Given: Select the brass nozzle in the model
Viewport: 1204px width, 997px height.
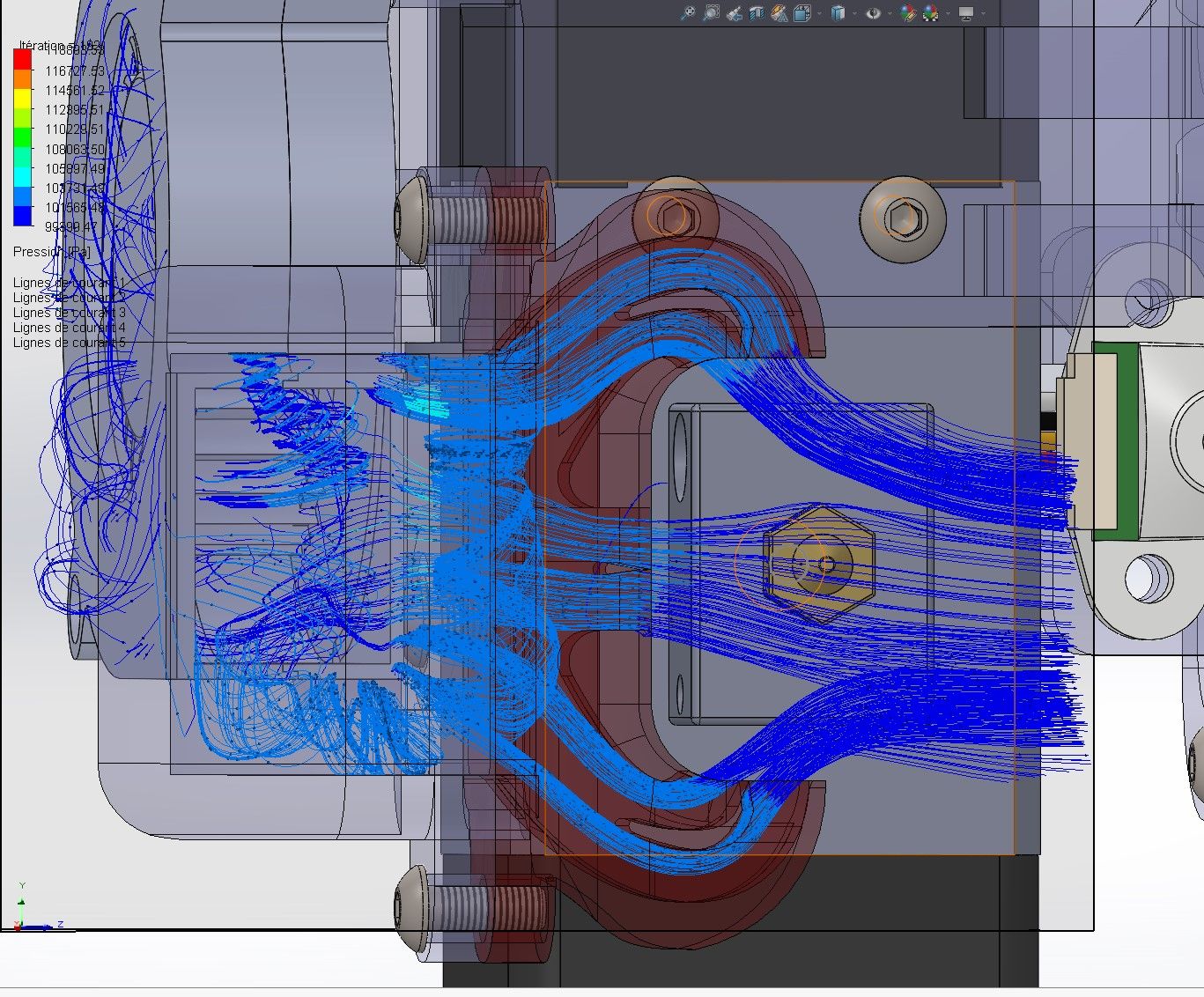Looking at the screenshot, I should 819,564.
